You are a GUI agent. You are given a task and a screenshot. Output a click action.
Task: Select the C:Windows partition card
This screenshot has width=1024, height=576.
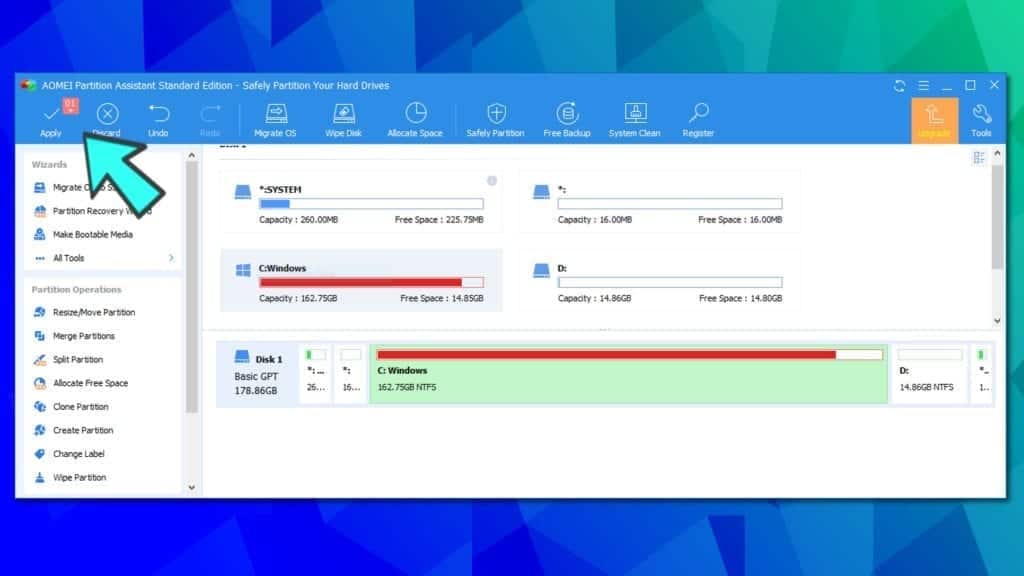361,280
